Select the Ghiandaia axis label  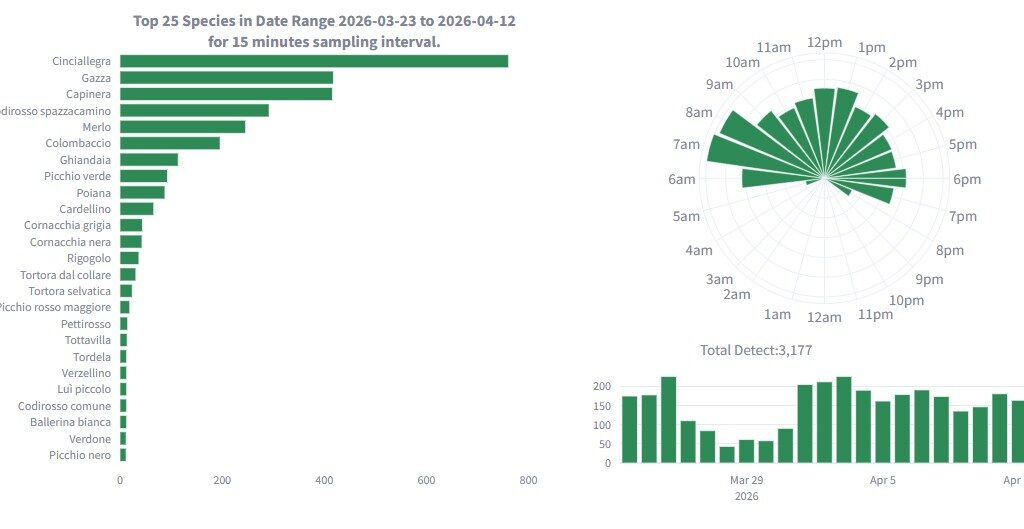[x=85, y=160]
